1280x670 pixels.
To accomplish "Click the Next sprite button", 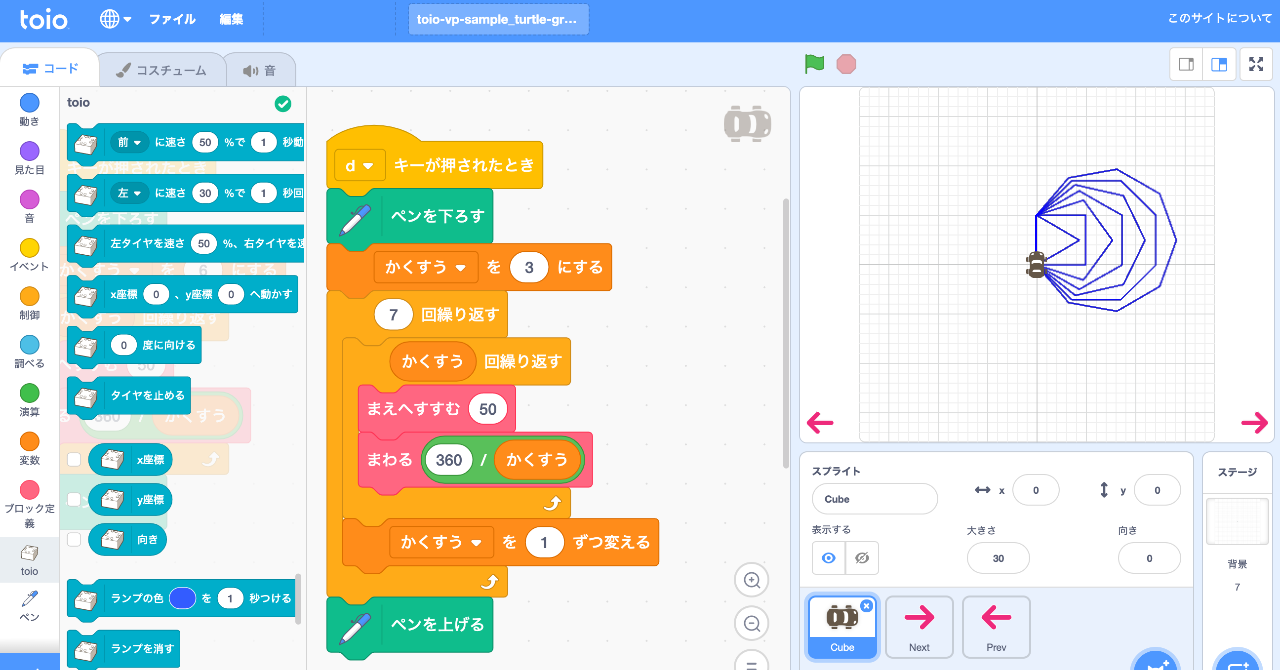I will tap(918, 627).
